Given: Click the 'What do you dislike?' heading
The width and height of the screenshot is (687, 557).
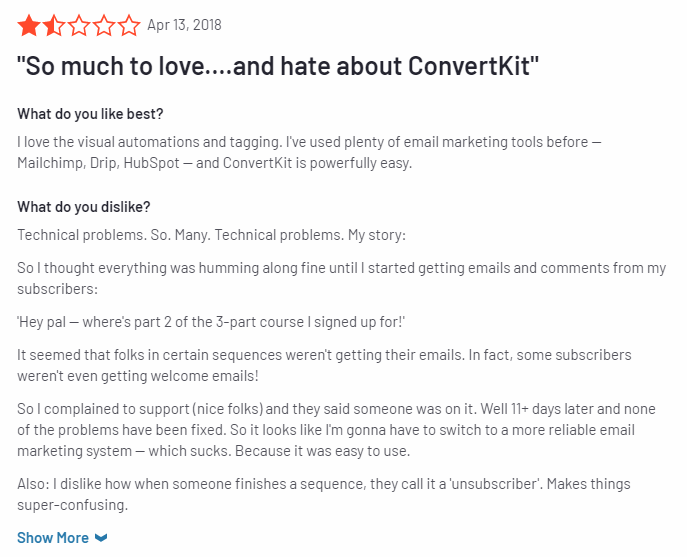Looking at the screenshot, I should [84, 207].
